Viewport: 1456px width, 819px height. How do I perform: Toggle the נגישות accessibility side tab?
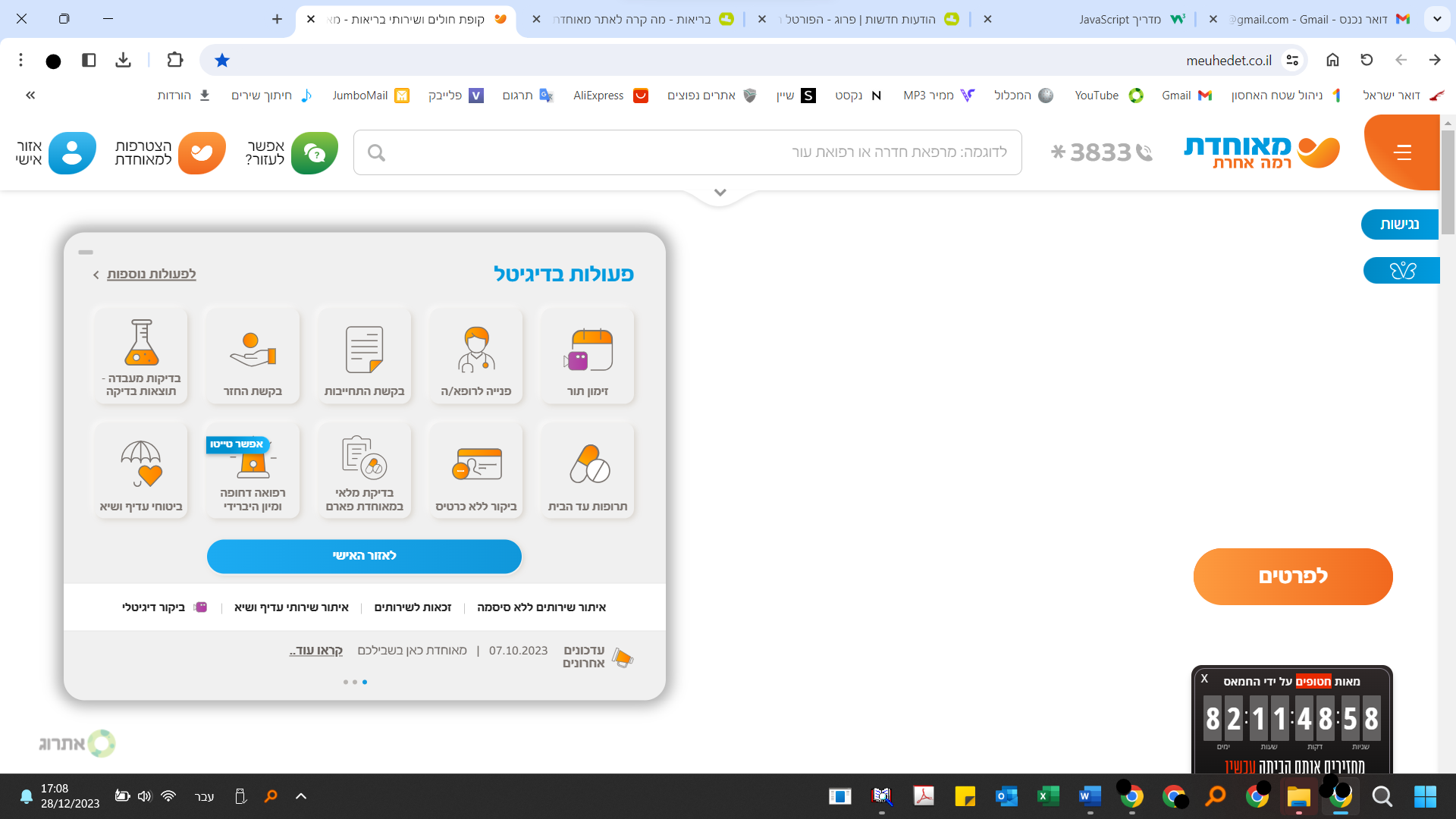[x=1399, y=224]
